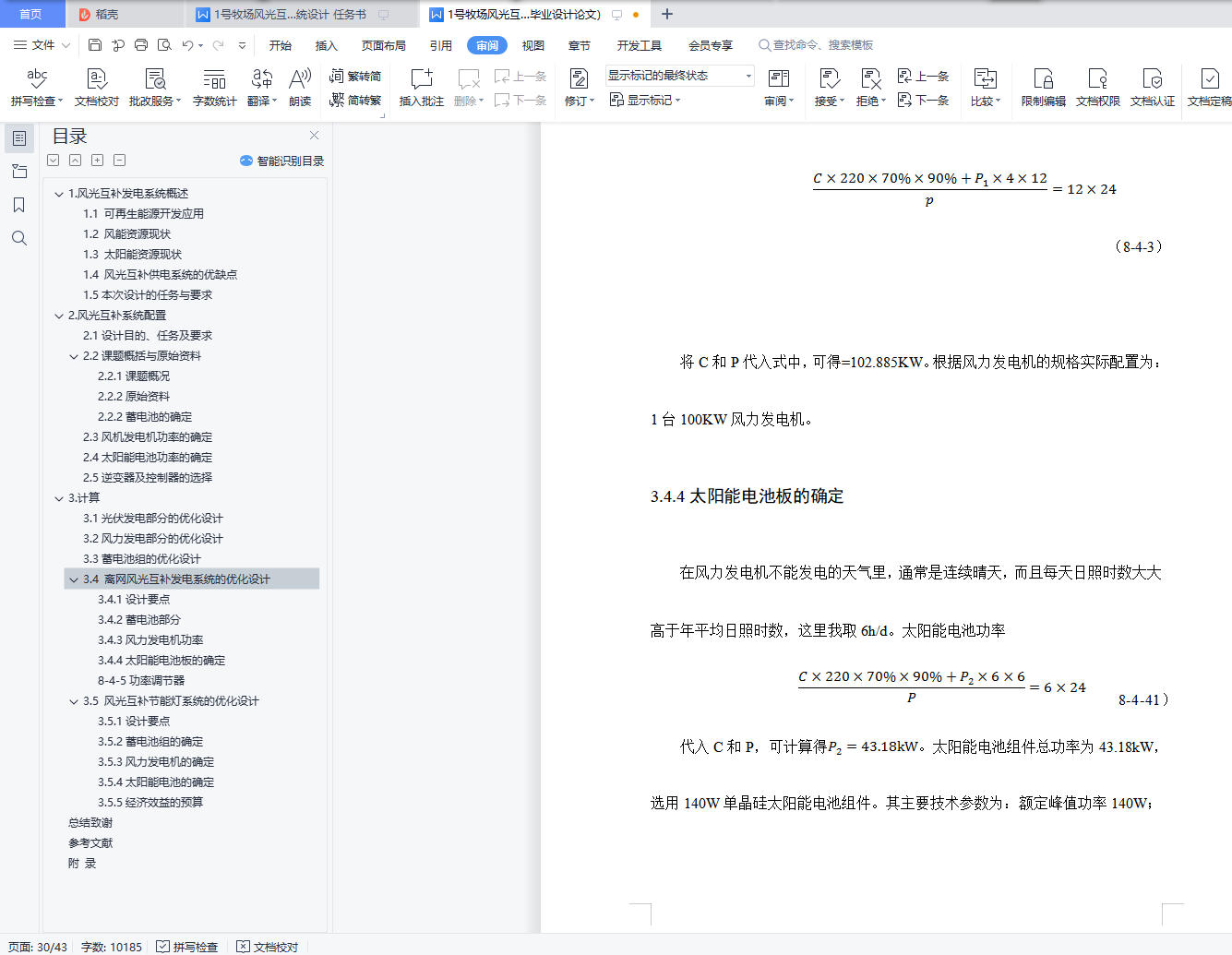The height and width of the screenshot is (955, 1232).
Task: Switch to the 开始 ribbon tab
Action: click(x=281, y=45)
